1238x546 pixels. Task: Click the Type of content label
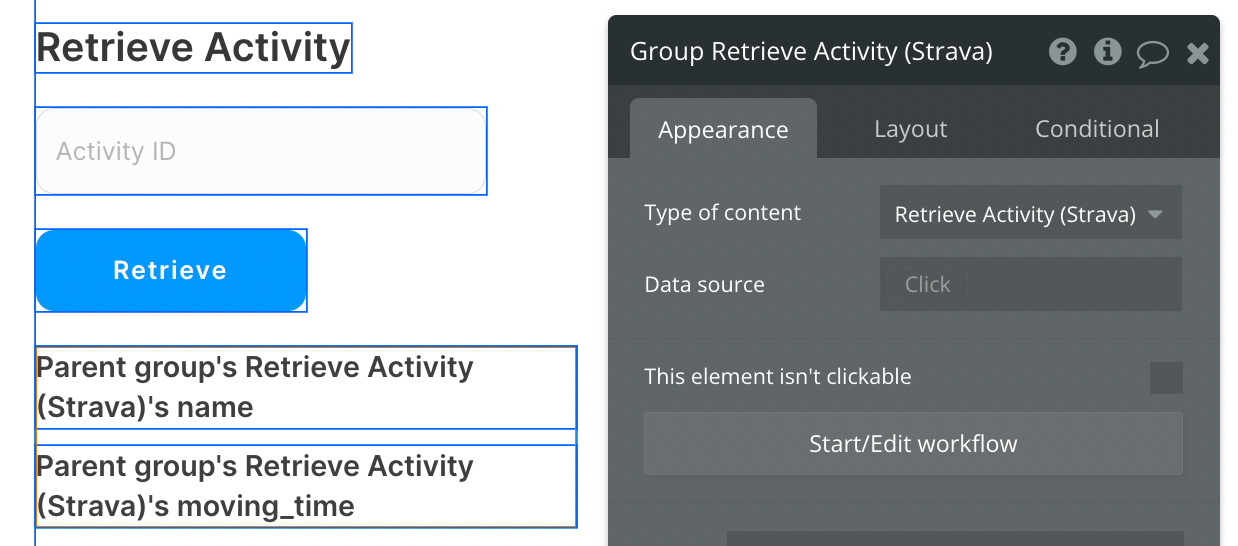[x=722, y=213]
